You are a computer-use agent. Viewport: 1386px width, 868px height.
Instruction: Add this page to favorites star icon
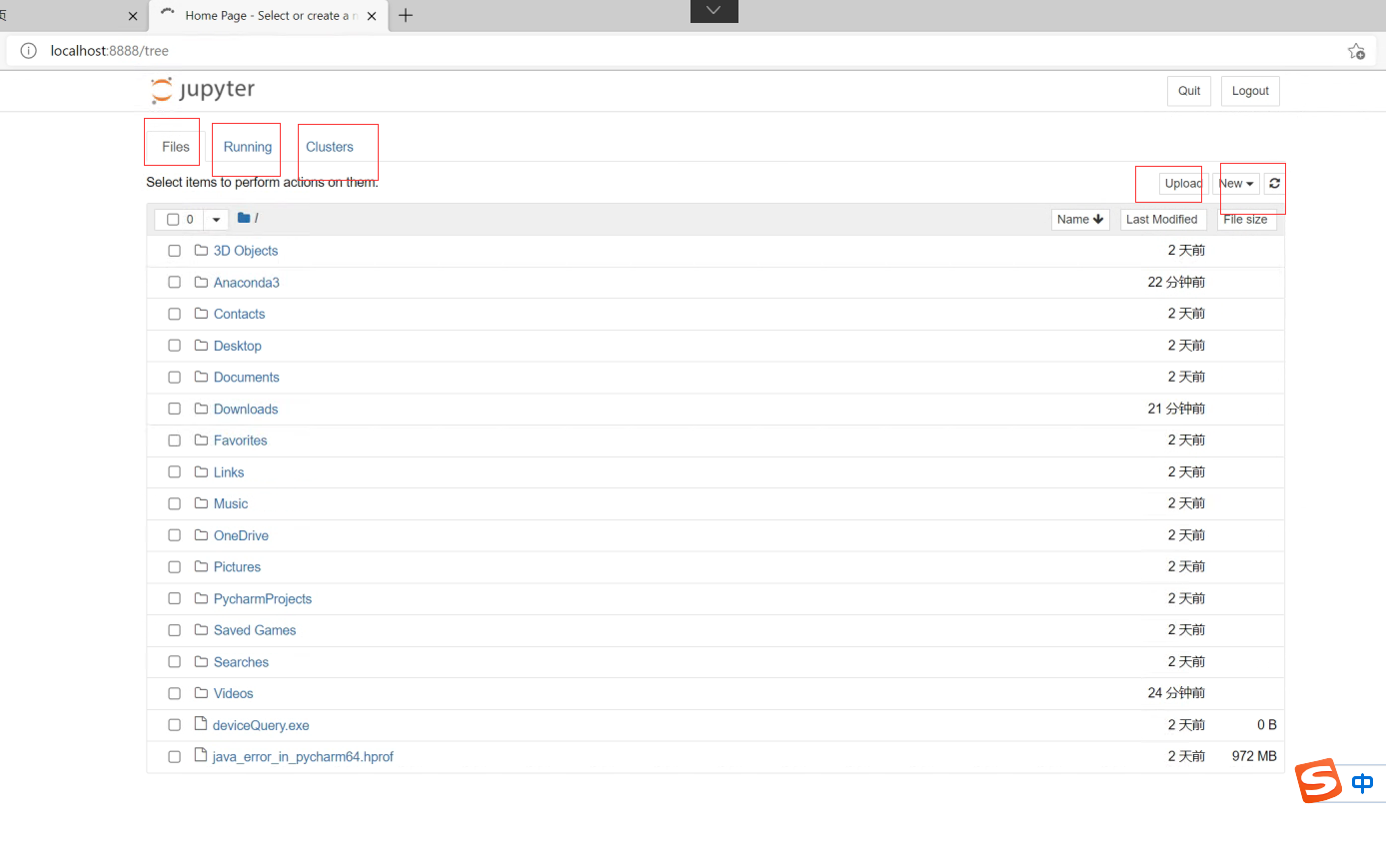coord(1356,51)
